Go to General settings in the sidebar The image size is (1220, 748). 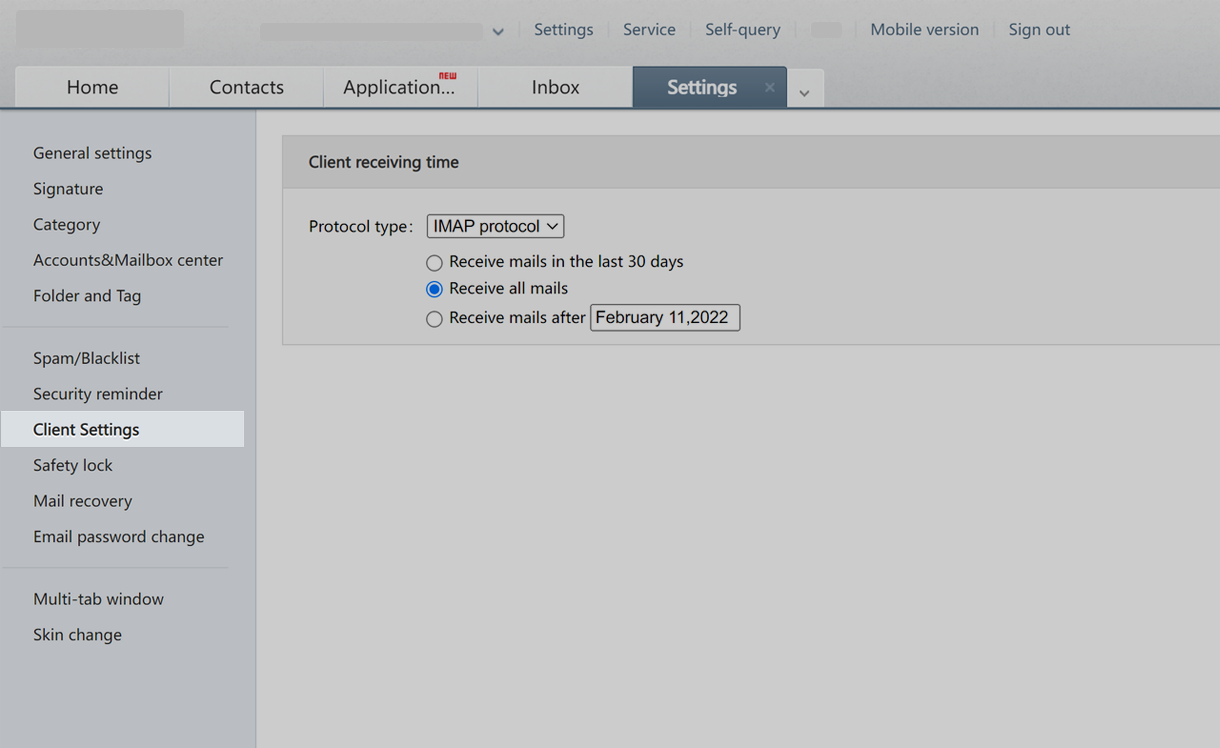coord(92,153)
